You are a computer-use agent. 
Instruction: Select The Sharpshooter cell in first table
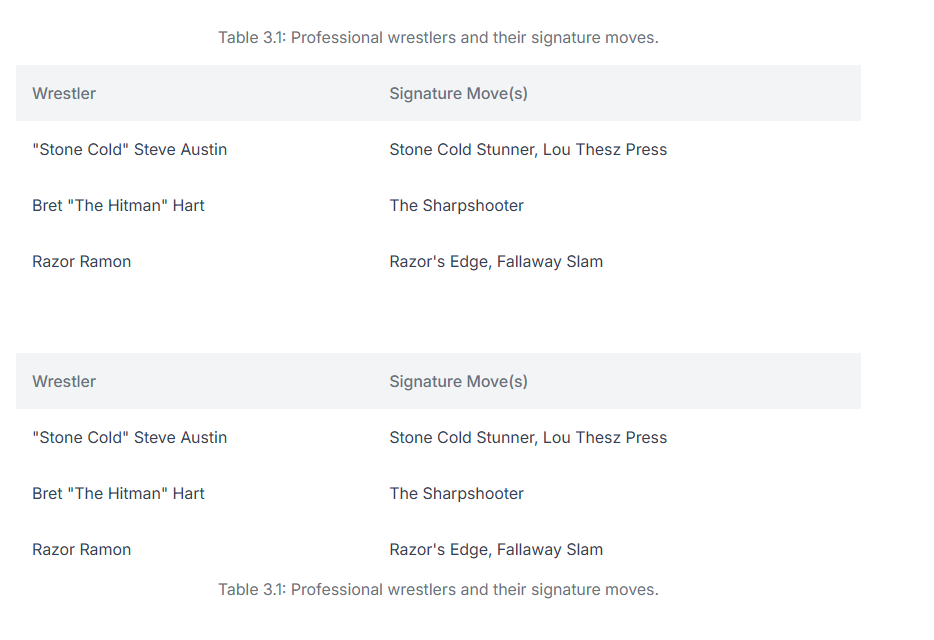[x=456, y=206]
